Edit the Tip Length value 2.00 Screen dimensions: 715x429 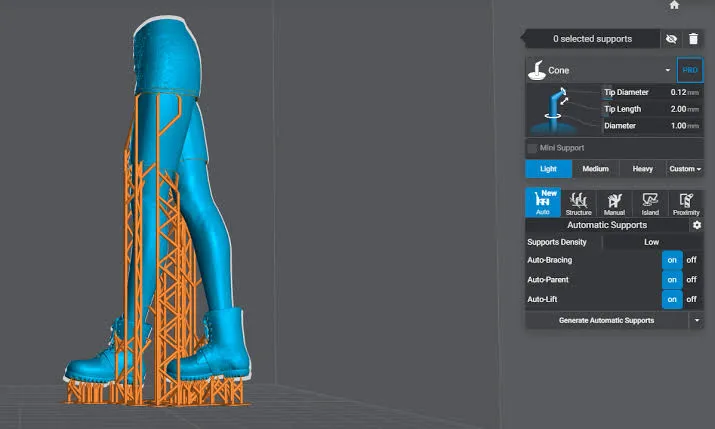point(678,109)
